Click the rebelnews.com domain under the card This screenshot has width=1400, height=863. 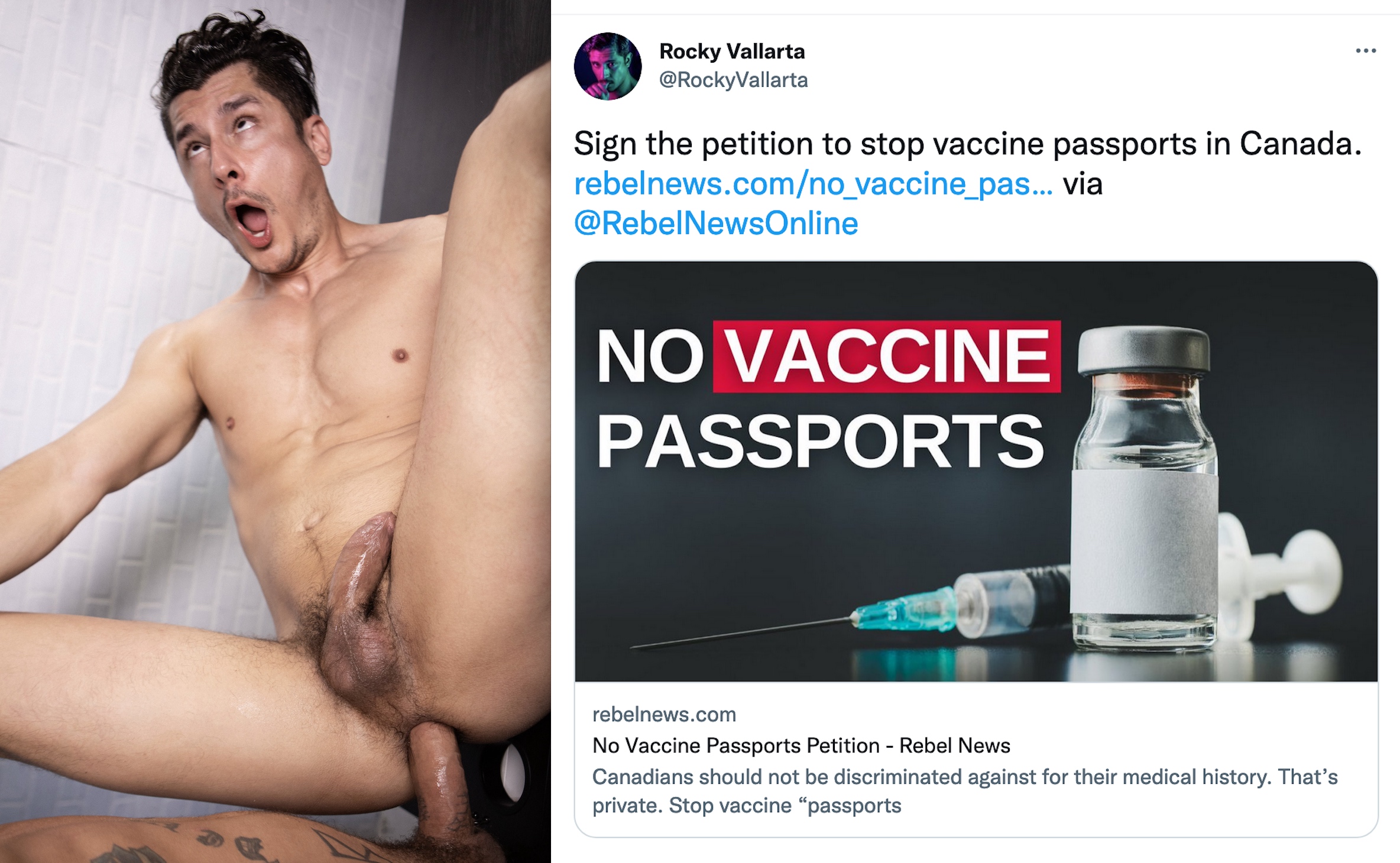point(664,715)
